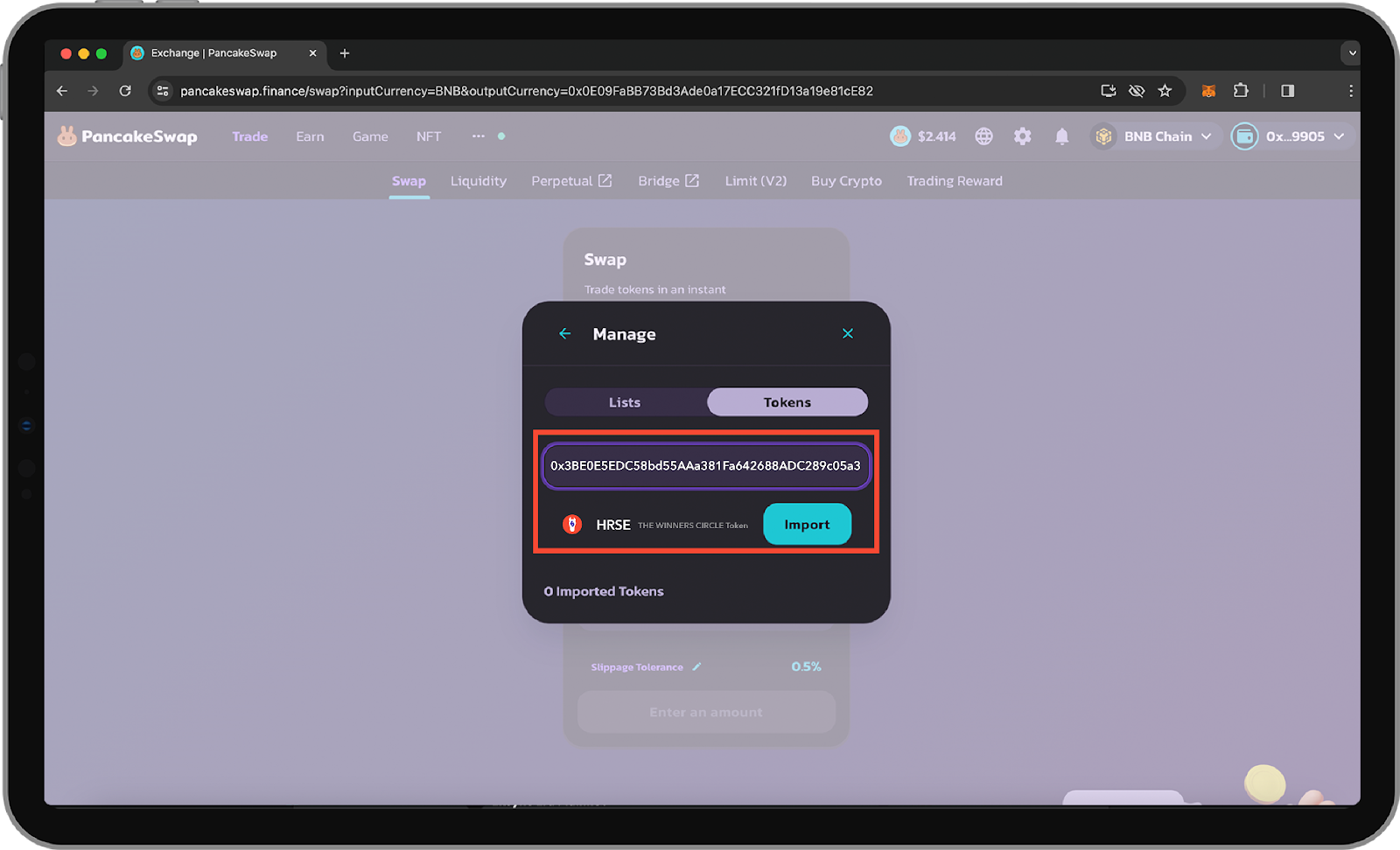Open the Earn menu
The image size is (1400, 850).
point(310,136)
